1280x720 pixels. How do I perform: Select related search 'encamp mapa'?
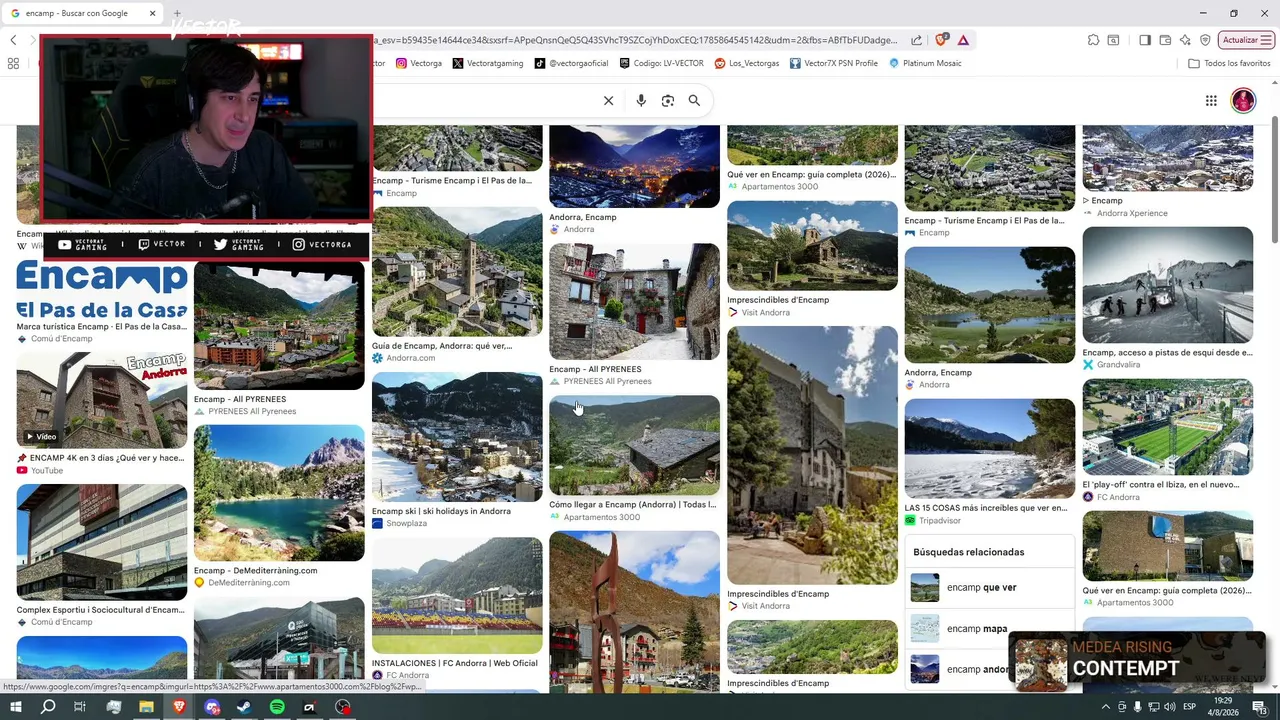coord(990,629)
